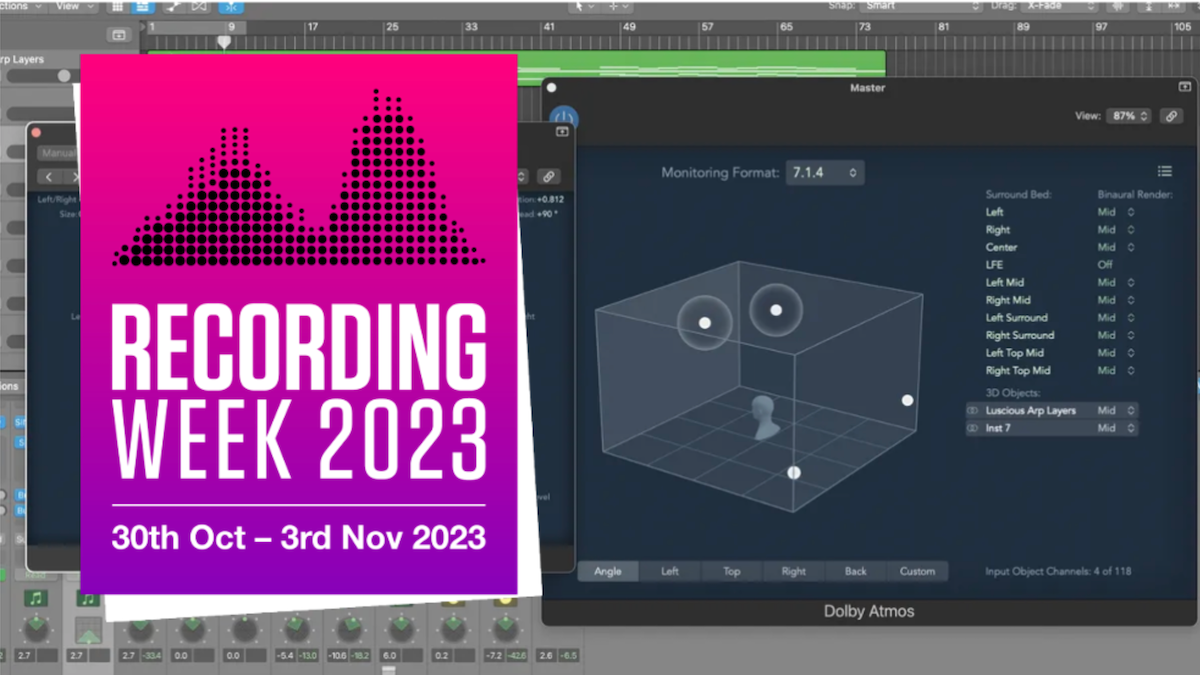Click the stereo link icon beside Luscious Arp Layers
Screen dimensions: 1200x675
[x=973, y=411]
